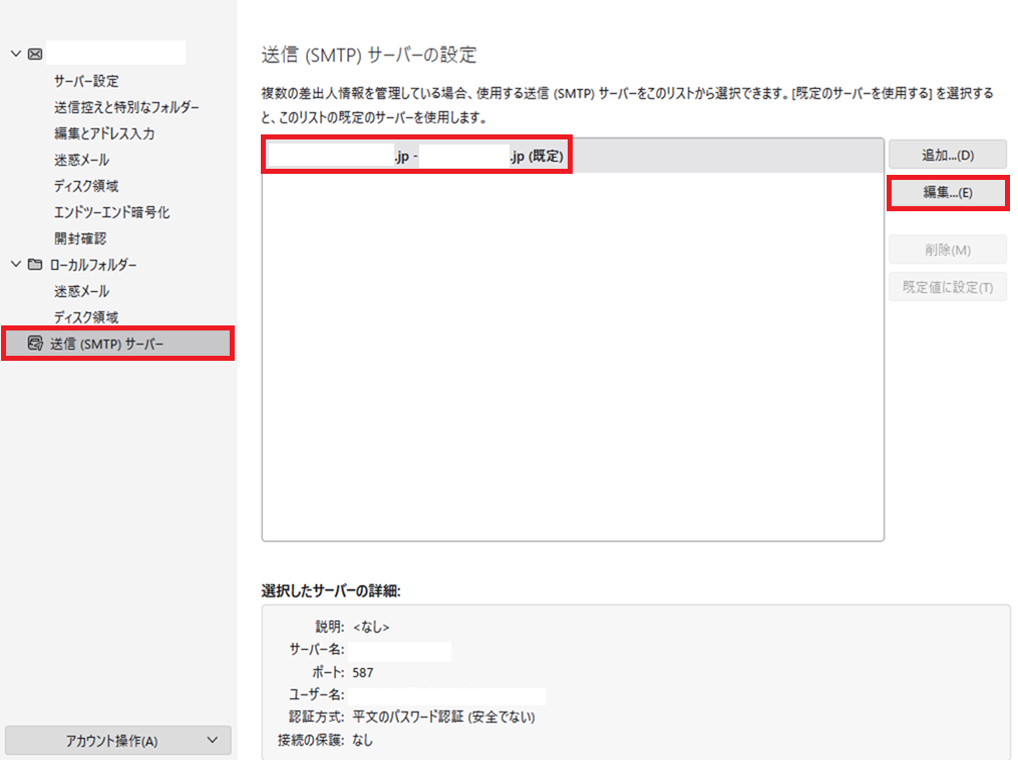Select the default (既定) SMTP server entry

coord(416,157)
